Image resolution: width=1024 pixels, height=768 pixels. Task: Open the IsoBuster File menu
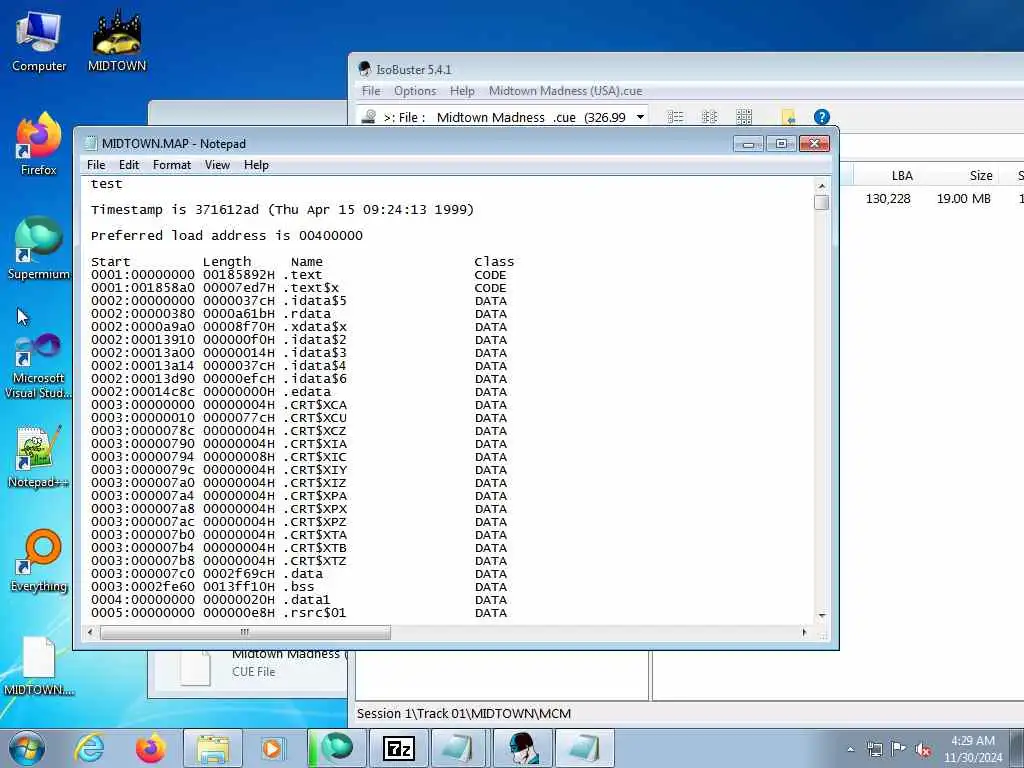click(371, 91)
